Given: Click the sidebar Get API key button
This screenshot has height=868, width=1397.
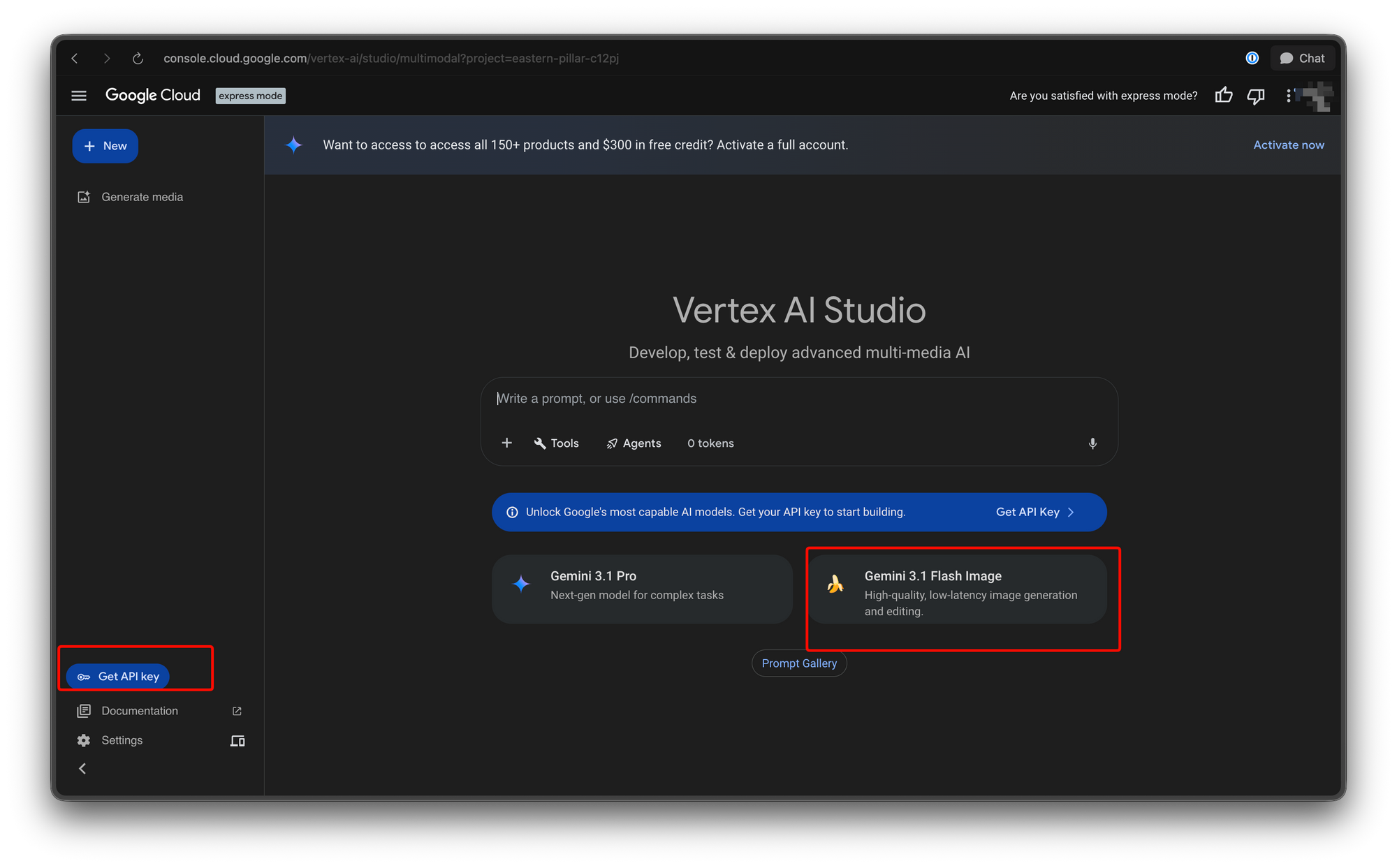Looking at the screenshot, I should coord(118,676).
